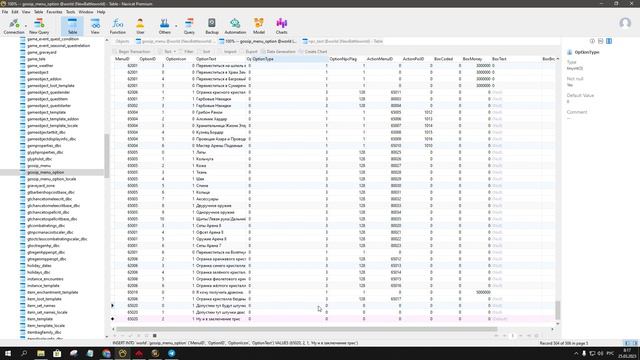Open File Explorer from the taskbar

[x=41, y=353]
